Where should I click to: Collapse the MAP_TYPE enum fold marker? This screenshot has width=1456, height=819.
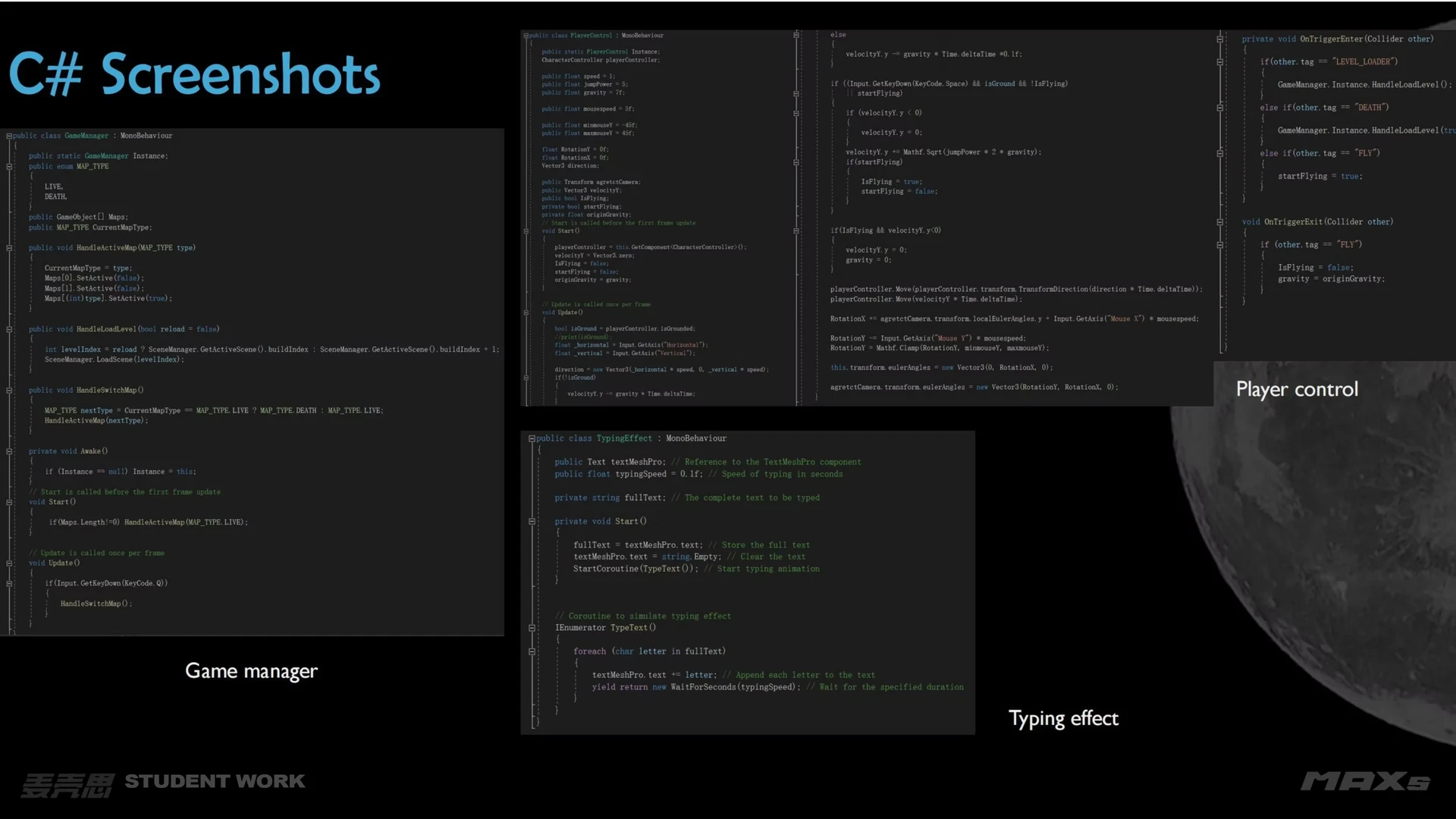click(x=9, y=166)
